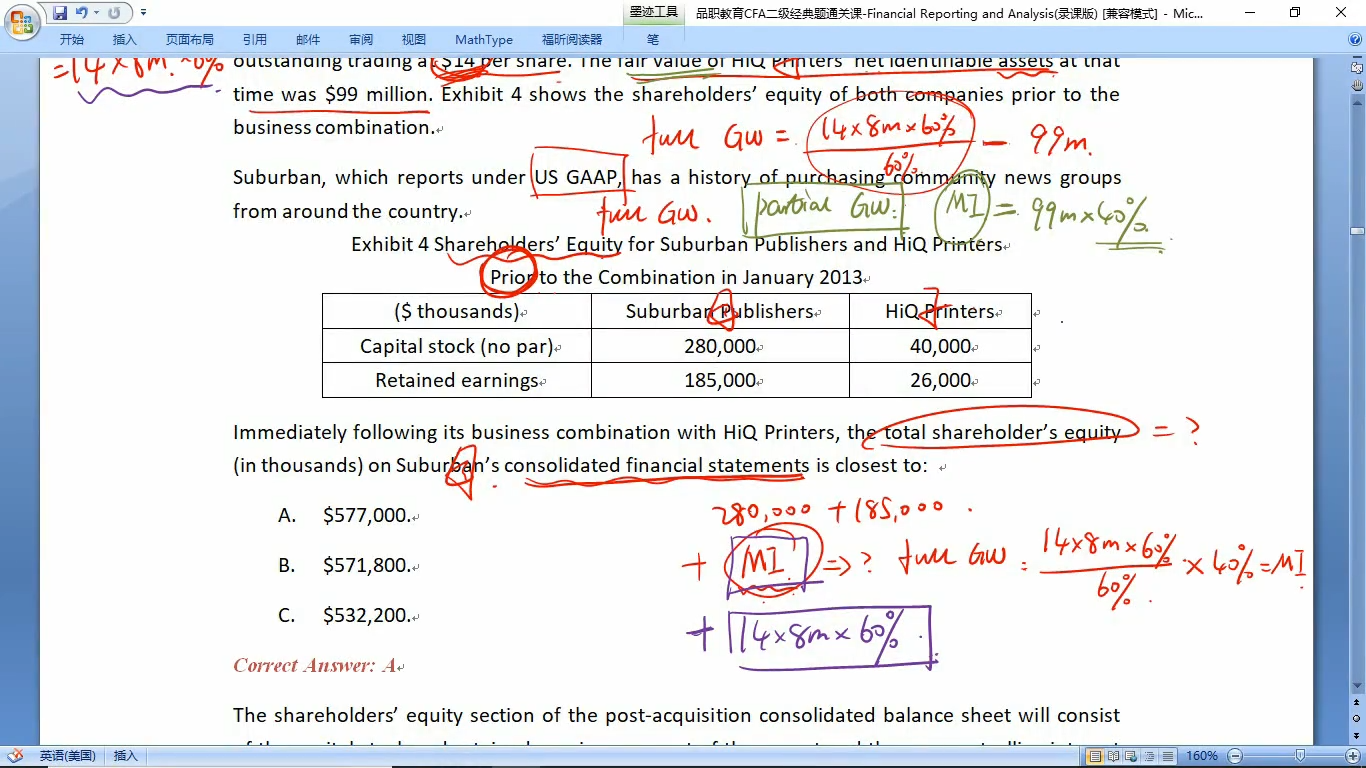Click the 160% zoom level button
The width and height of the screenshot is (1366, 768).
(1201, 756)
